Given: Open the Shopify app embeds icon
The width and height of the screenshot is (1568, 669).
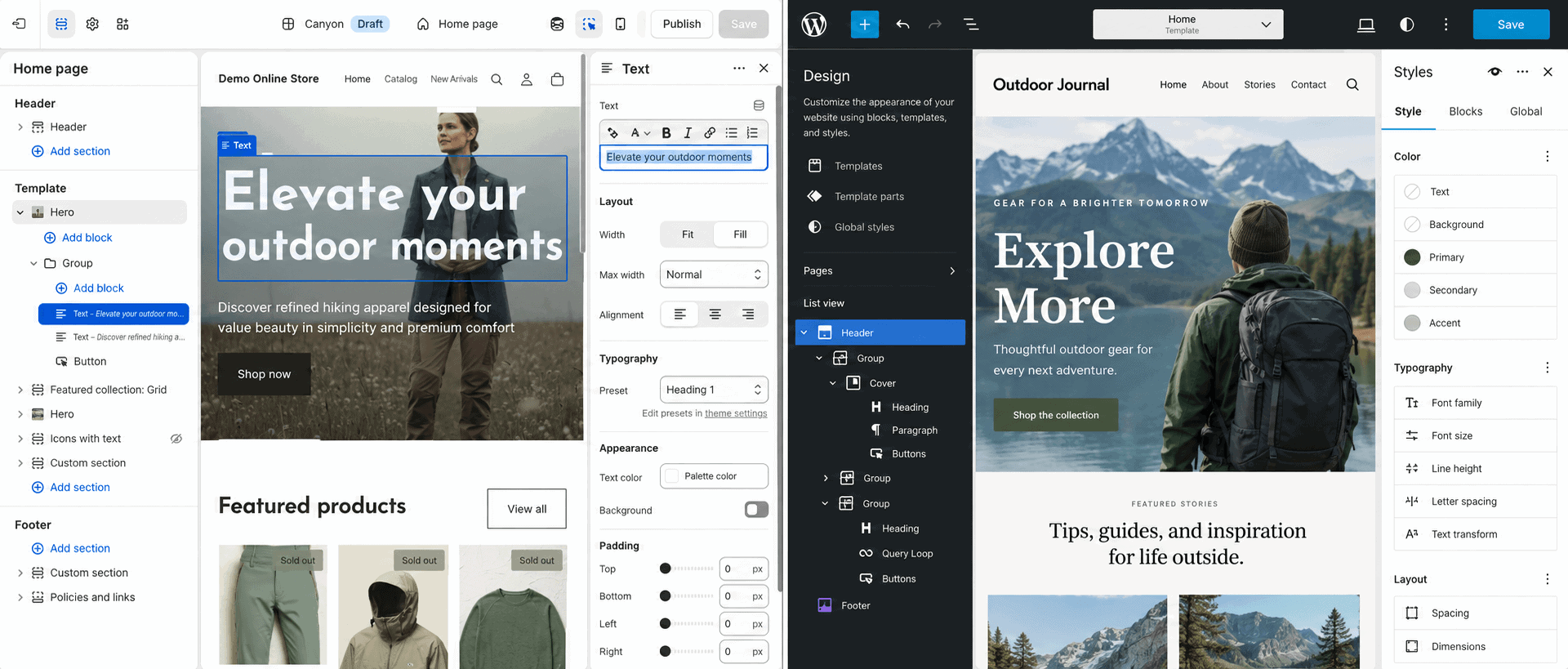Looking at the screenshot, I should pos(122,25).
